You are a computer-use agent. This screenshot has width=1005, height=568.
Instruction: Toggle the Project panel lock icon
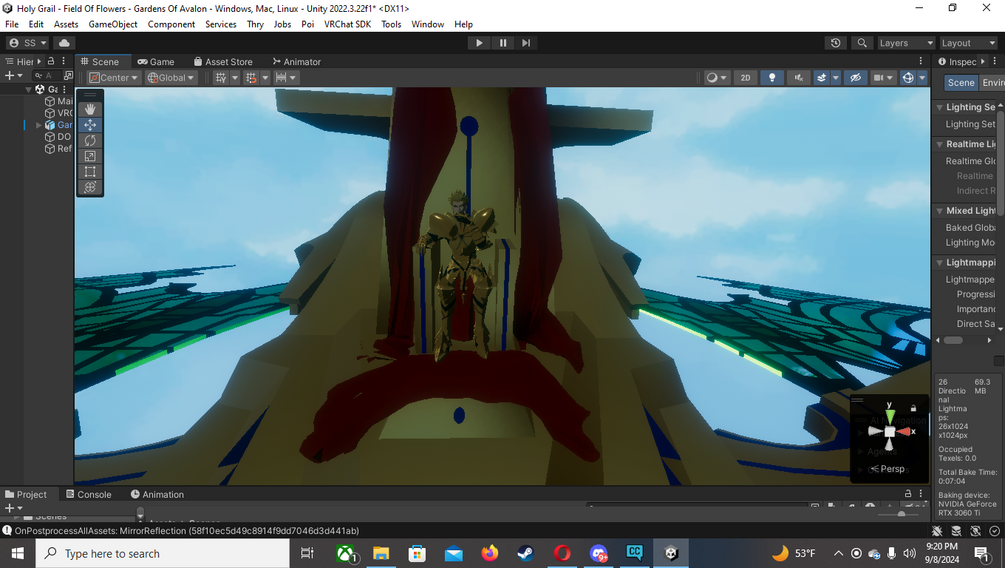[908, 494]
